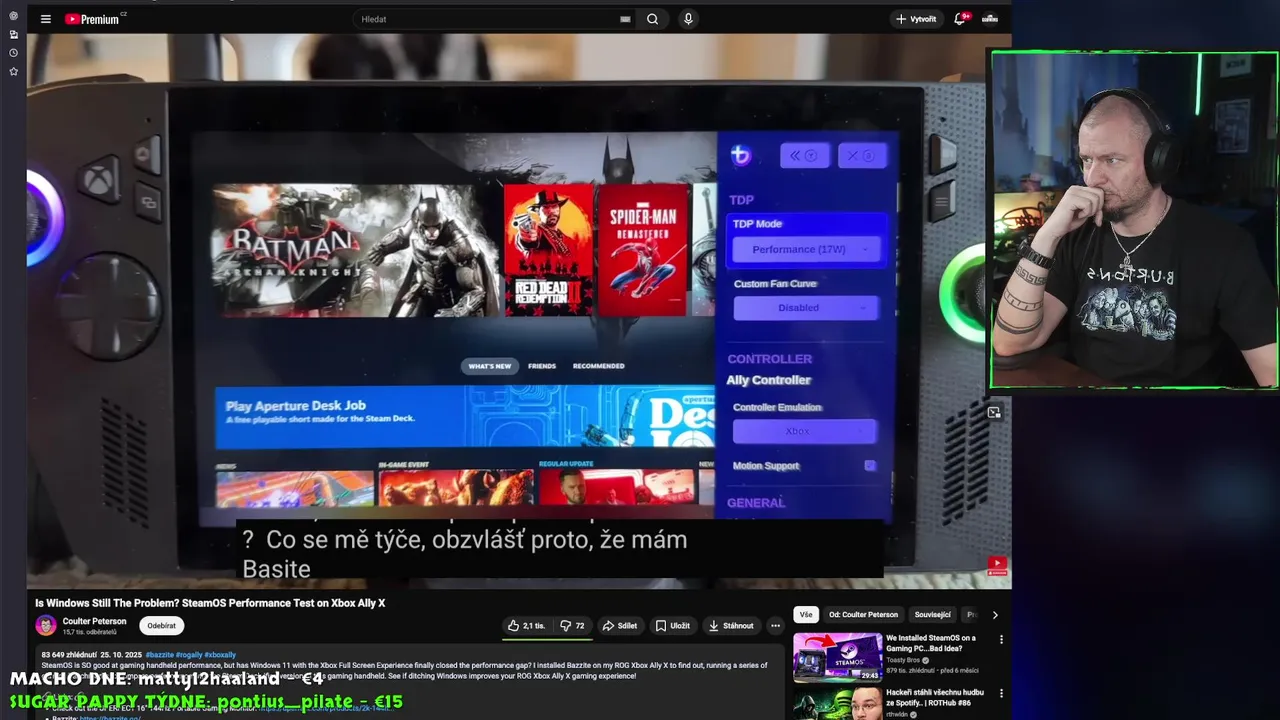
Task: Click the #bazzite hashtag
Action: (x=159, y=655)
